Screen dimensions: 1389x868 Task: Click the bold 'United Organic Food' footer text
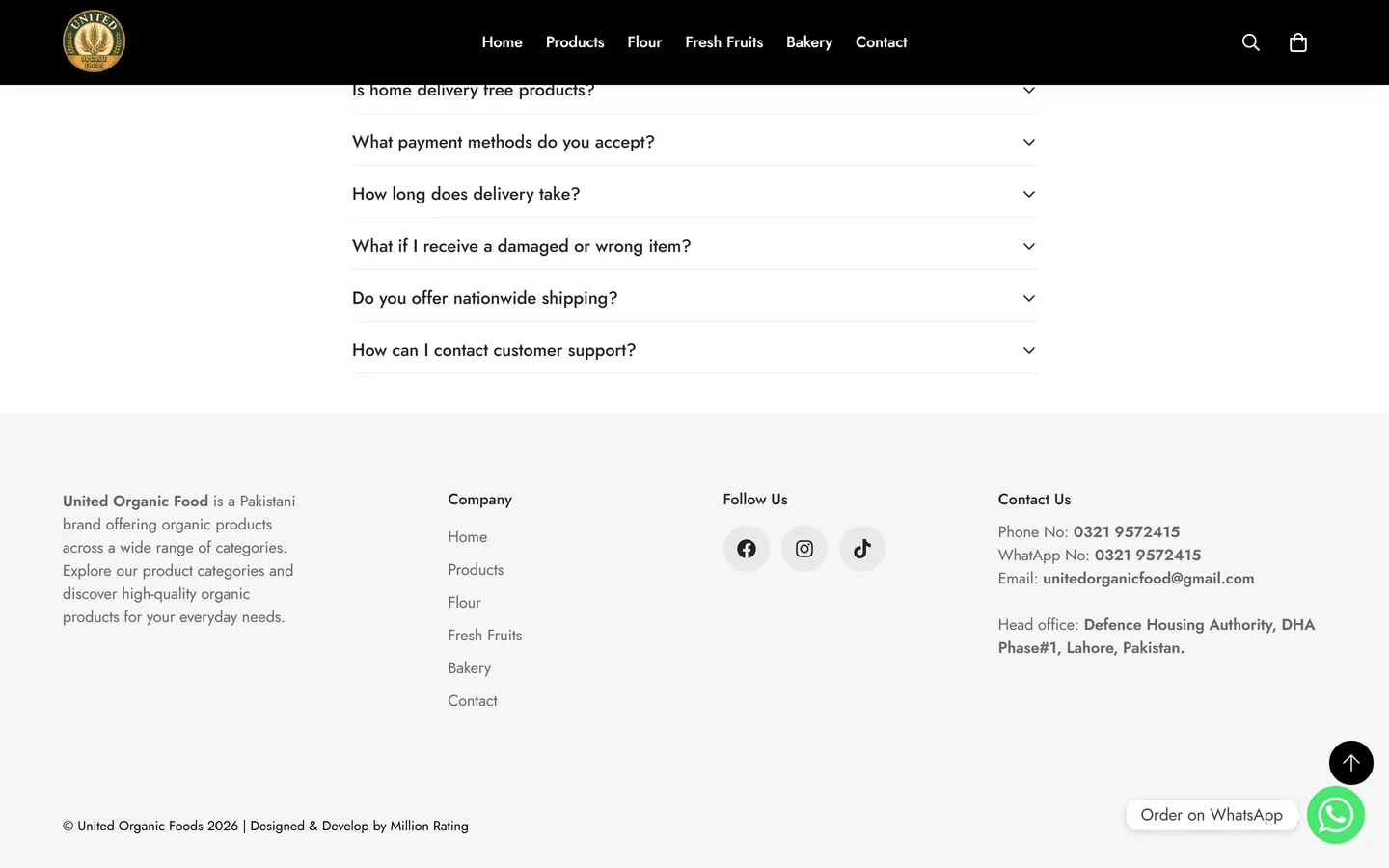click(x=136, y=502)
